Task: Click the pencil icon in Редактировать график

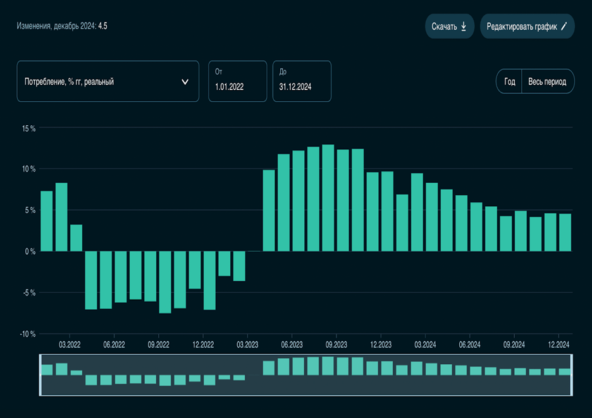Action: tap(564, 26)
